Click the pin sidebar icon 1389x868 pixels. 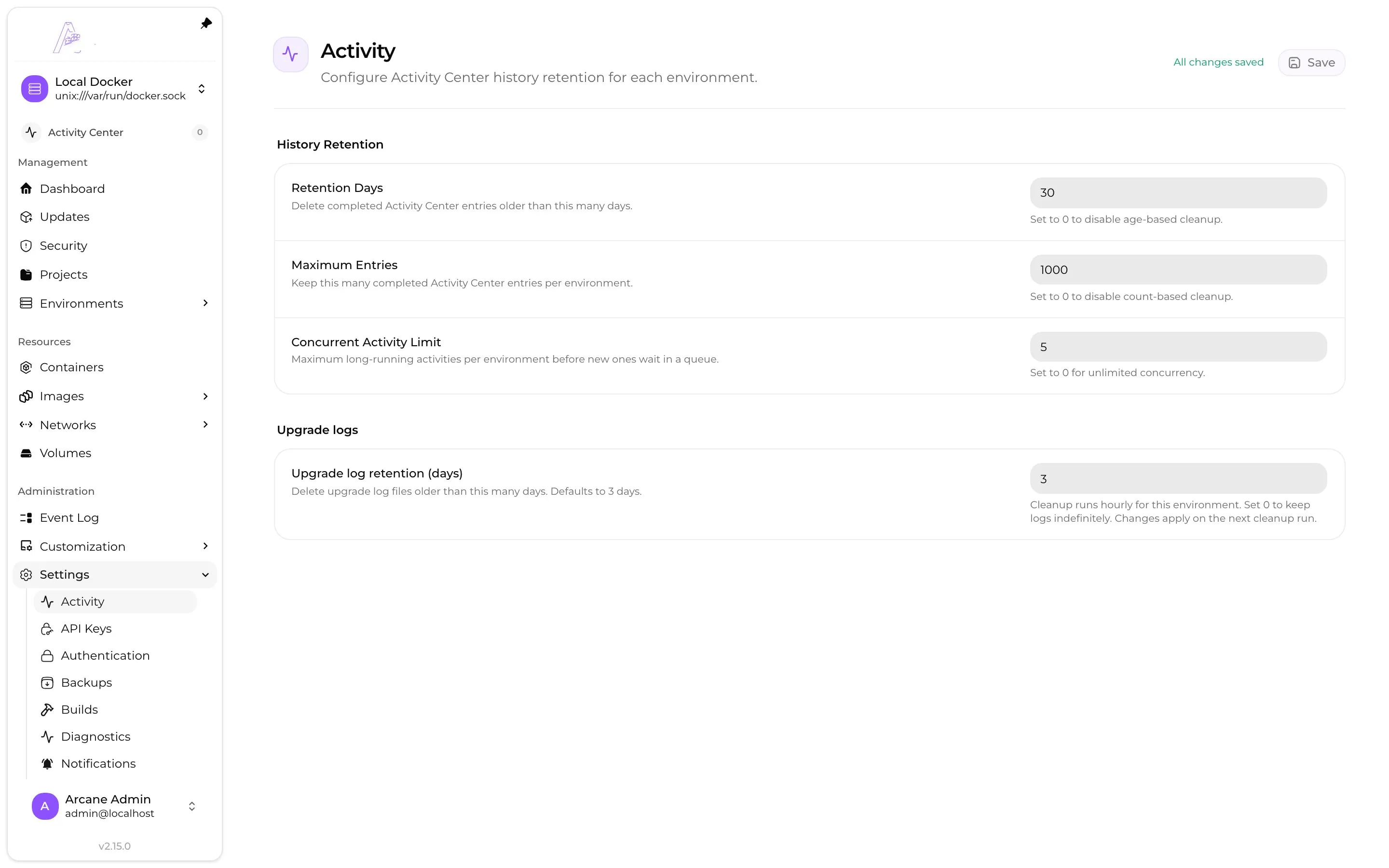tap(206, 24)
